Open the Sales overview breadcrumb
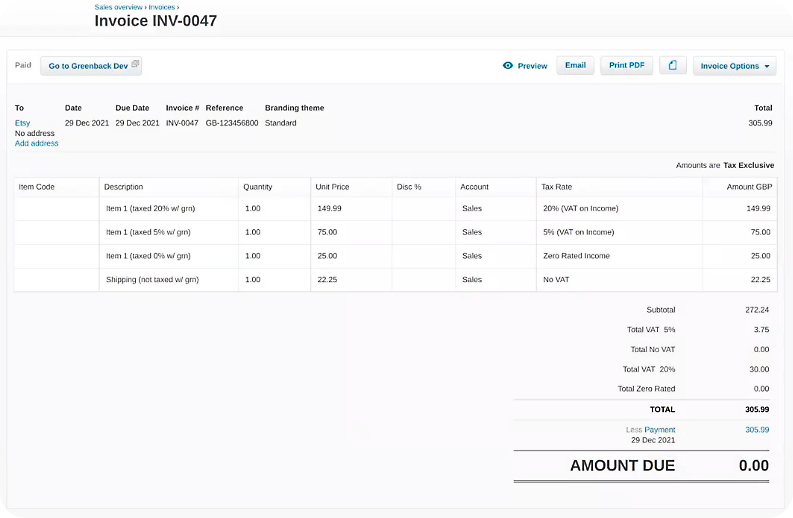This screenshot has width=793, height=518. [119, 7]
